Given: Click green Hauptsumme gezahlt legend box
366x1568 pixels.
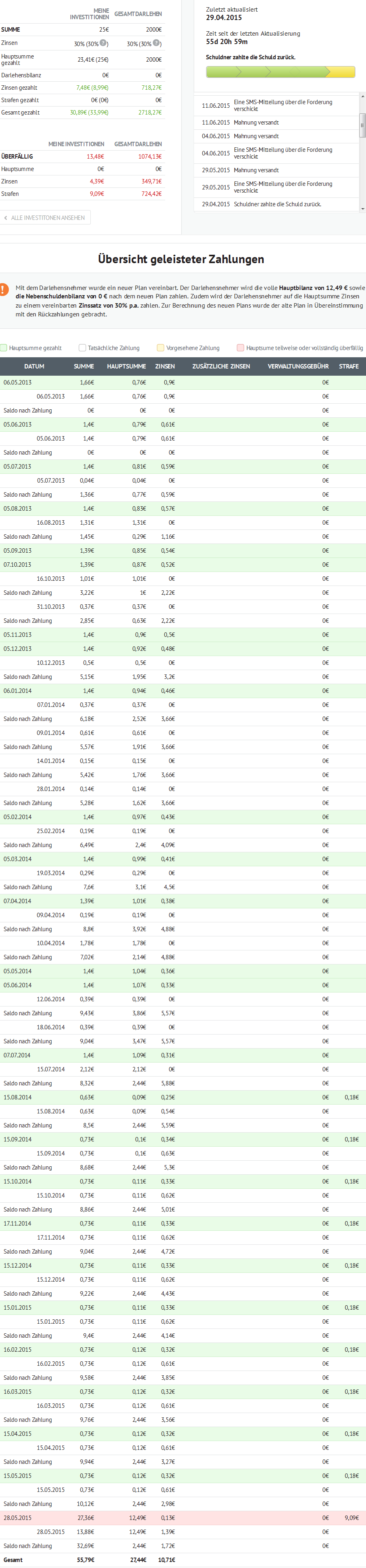Looking at the screenshot, I should click(4, 348).
